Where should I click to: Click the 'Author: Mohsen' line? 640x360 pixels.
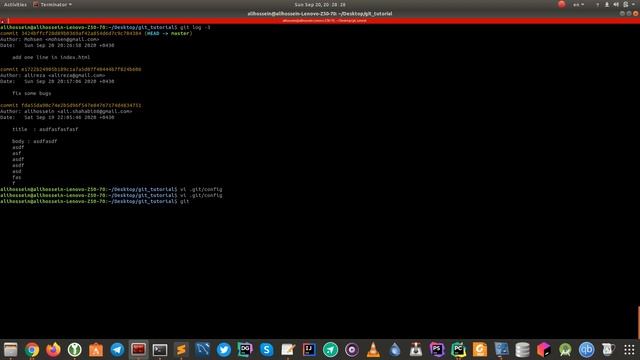49,40
